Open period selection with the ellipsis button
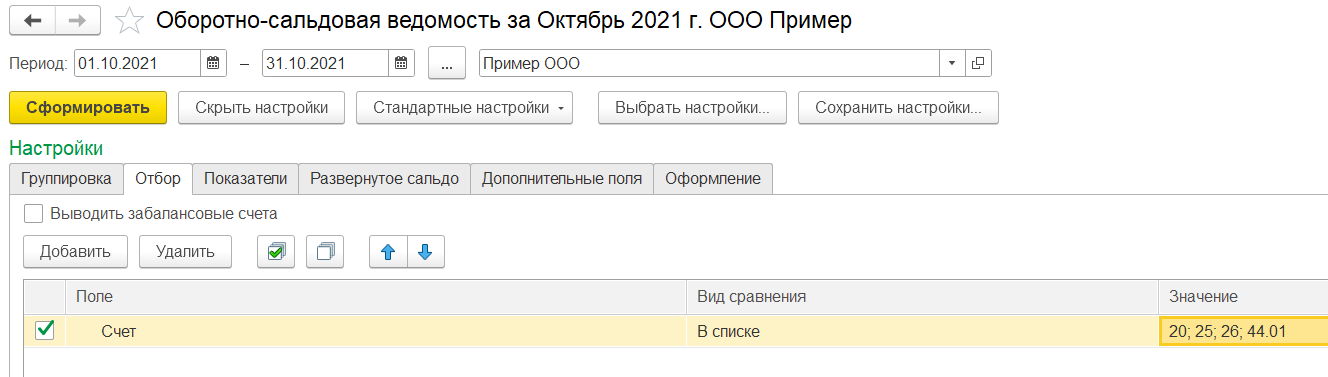This screenshot has height=377, width=1328. (447, 63)
